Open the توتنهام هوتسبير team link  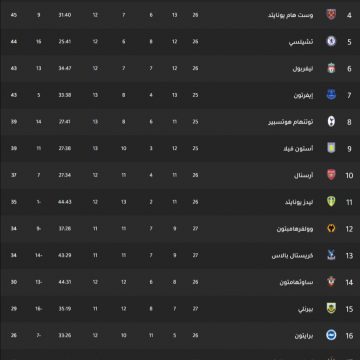point(291,122)
